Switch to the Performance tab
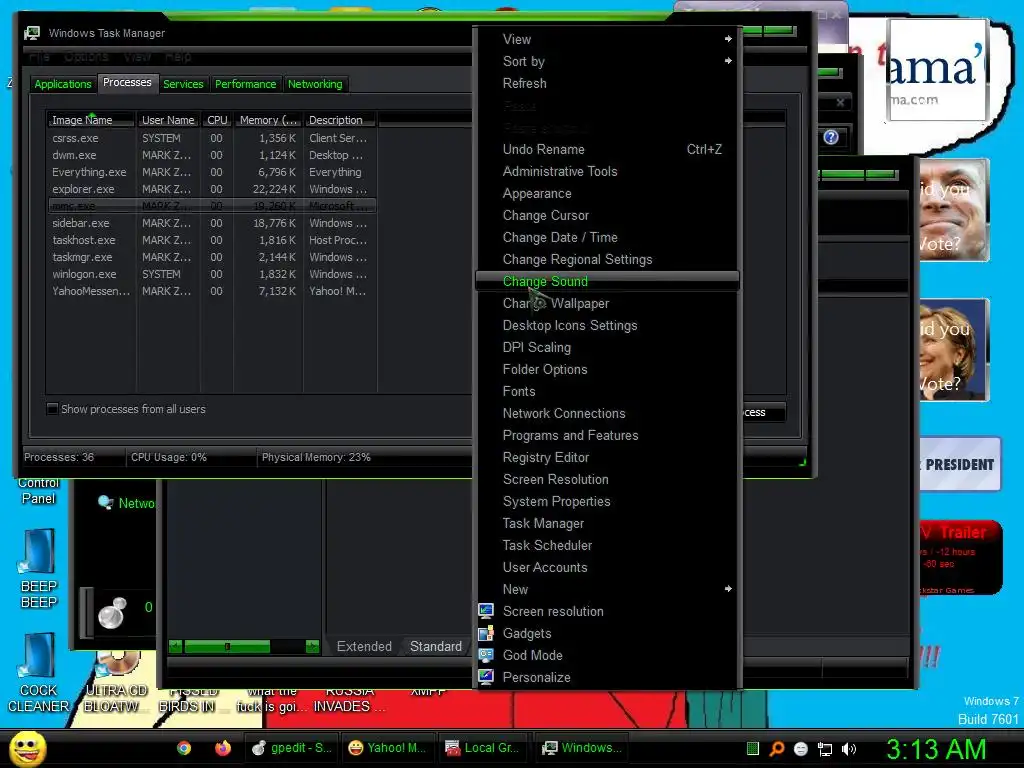This screenshot has height=768, width=1024. pyautogui.click(x=246, y=84)
